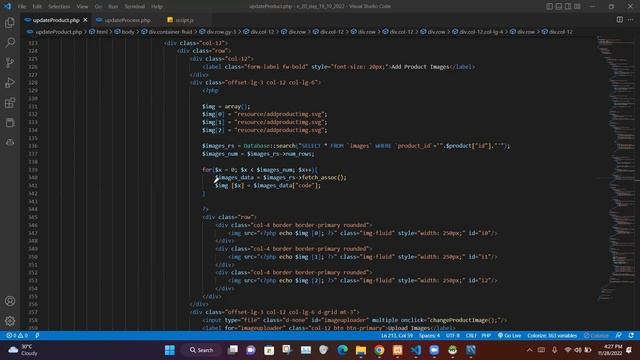Viewport: 640px width, 360px height.
Task: Click the Windows Start button
Action: point(170,350)
